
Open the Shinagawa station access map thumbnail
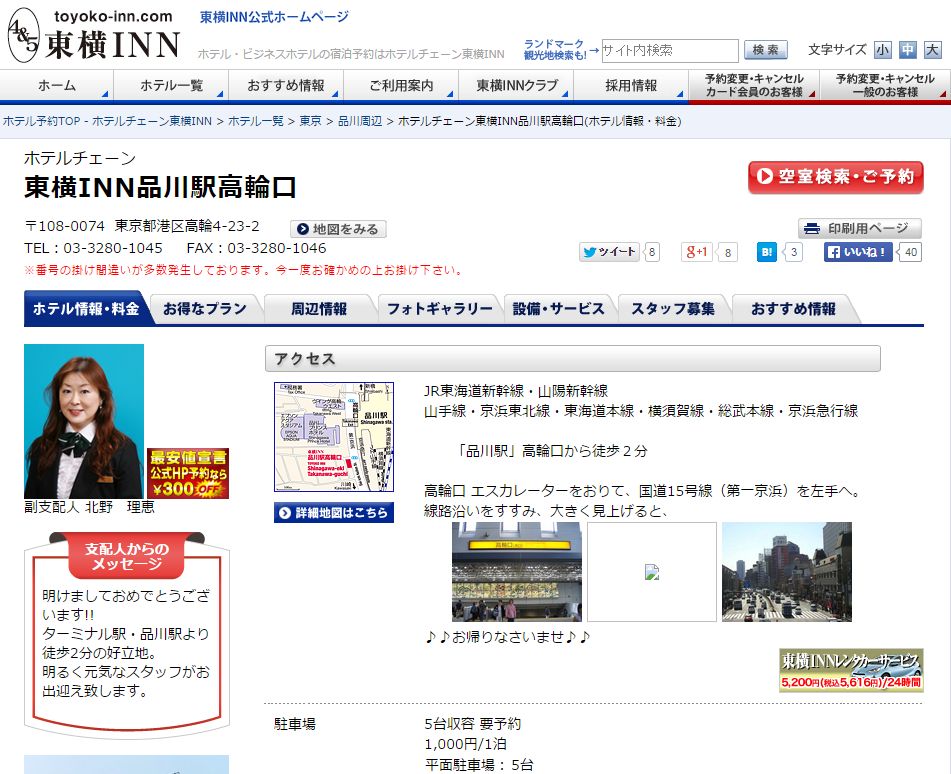click(x=334, y=437)
